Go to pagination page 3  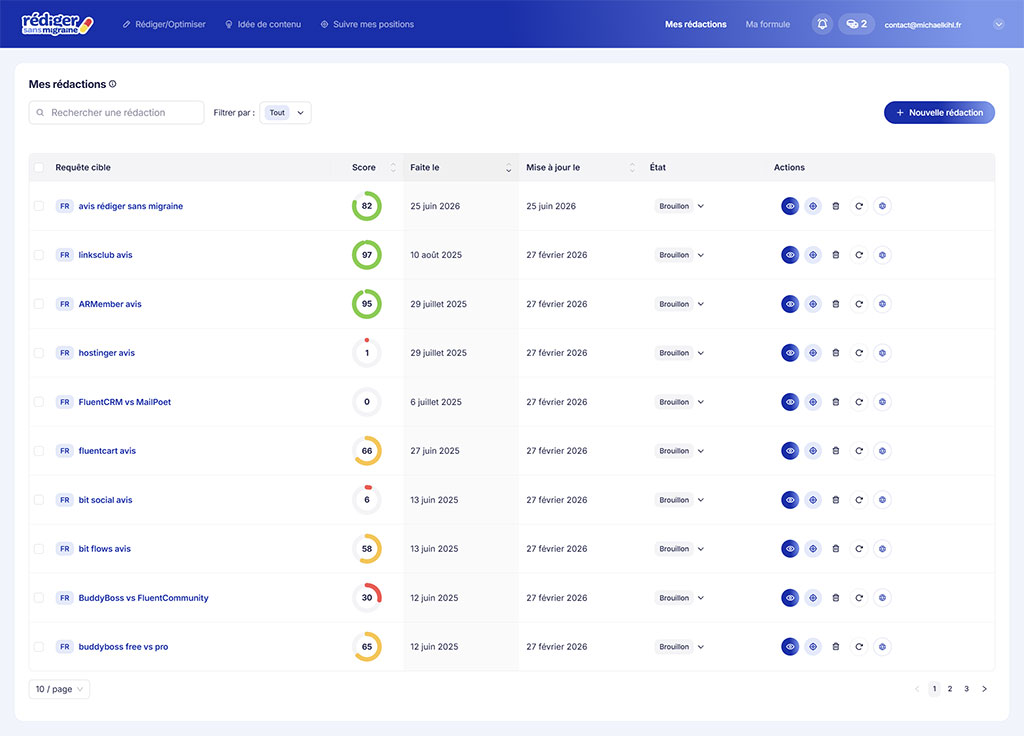tap(967, 688)
